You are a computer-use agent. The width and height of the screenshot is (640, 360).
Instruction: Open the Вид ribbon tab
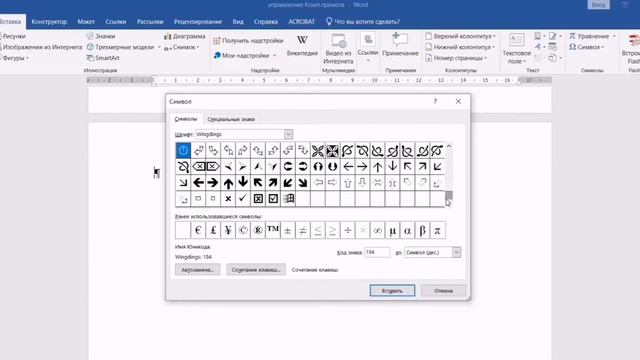(x=238, y=22)
